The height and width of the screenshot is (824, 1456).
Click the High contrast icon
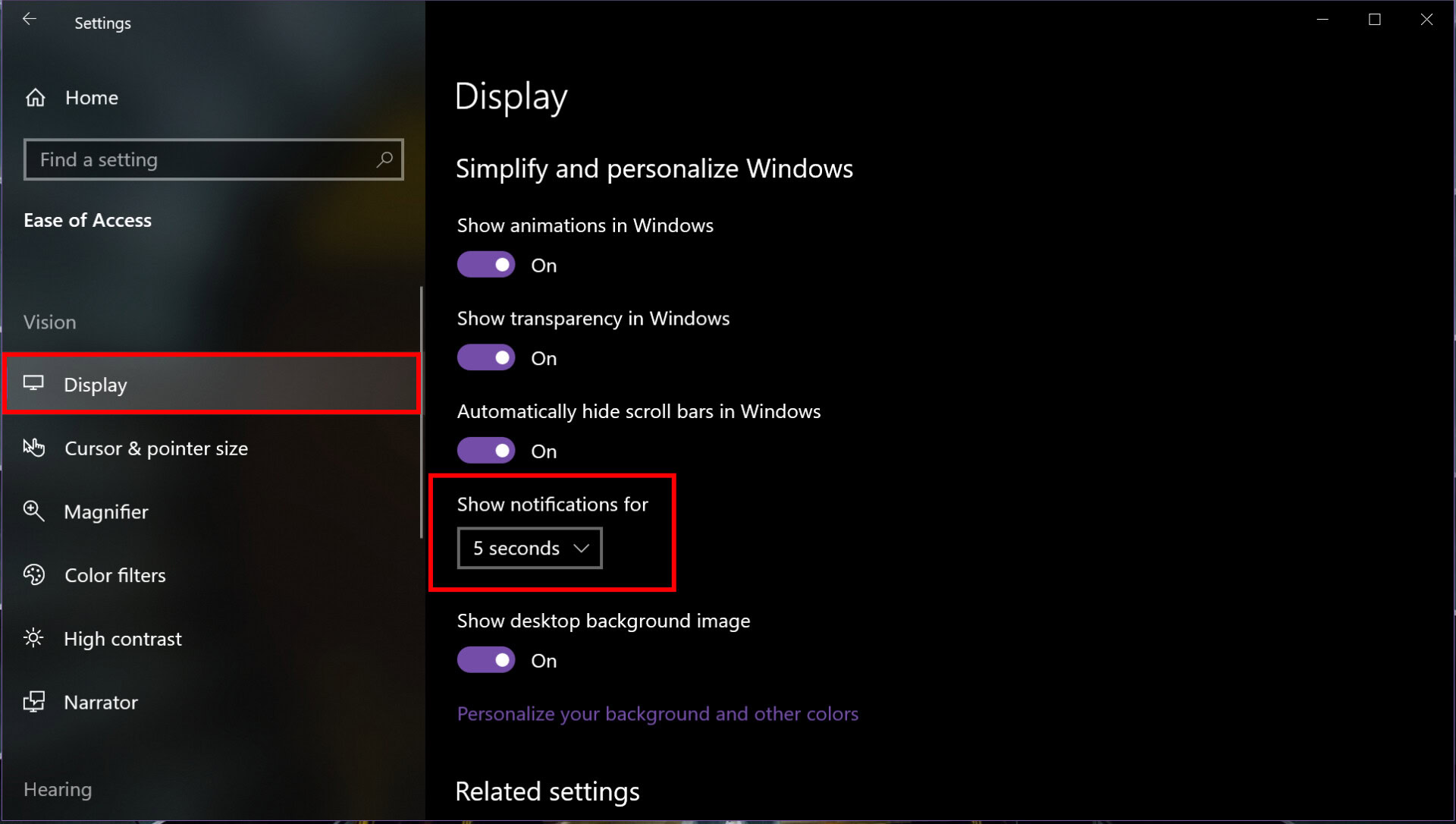tap(35, 638)
